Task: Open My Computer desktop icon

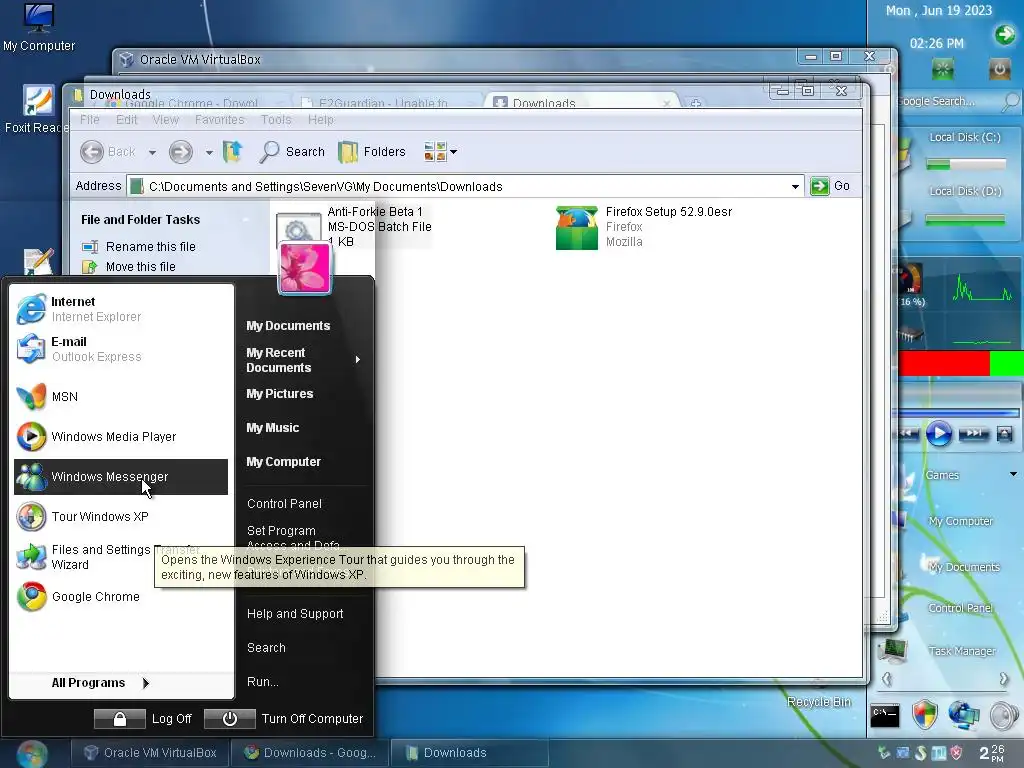Action: [x=39, y=27]
